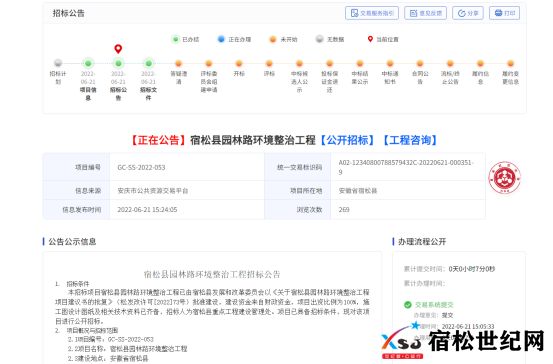553x364 pixels.
Task: Open the 交易服务指引 guide button
Action: [372, 13]
